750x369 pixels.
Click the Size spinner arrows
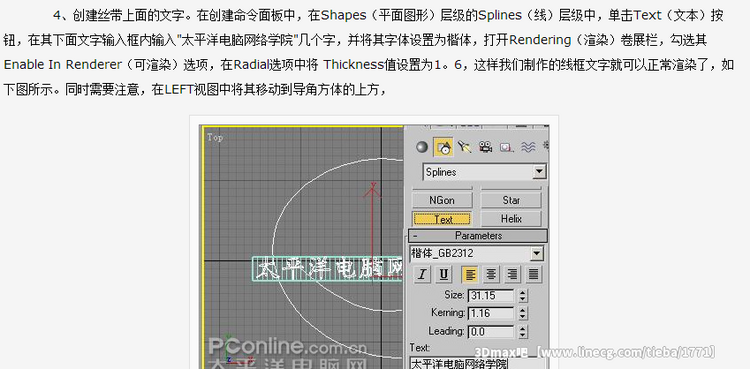(522, 295)
